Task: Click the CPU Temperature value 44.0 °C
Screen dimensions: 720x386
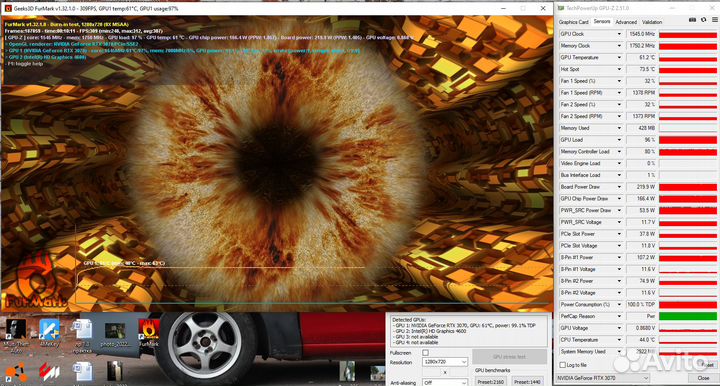Action: [642, 340]
